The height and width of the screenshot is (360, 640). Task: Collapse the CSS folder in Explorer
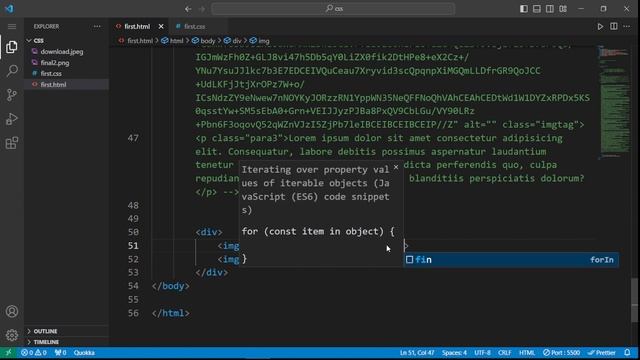(38, 40)
